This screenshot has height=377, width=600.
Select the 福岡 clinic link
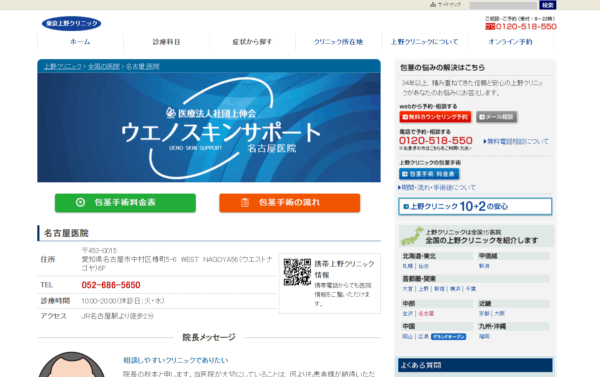coord(484,336)
